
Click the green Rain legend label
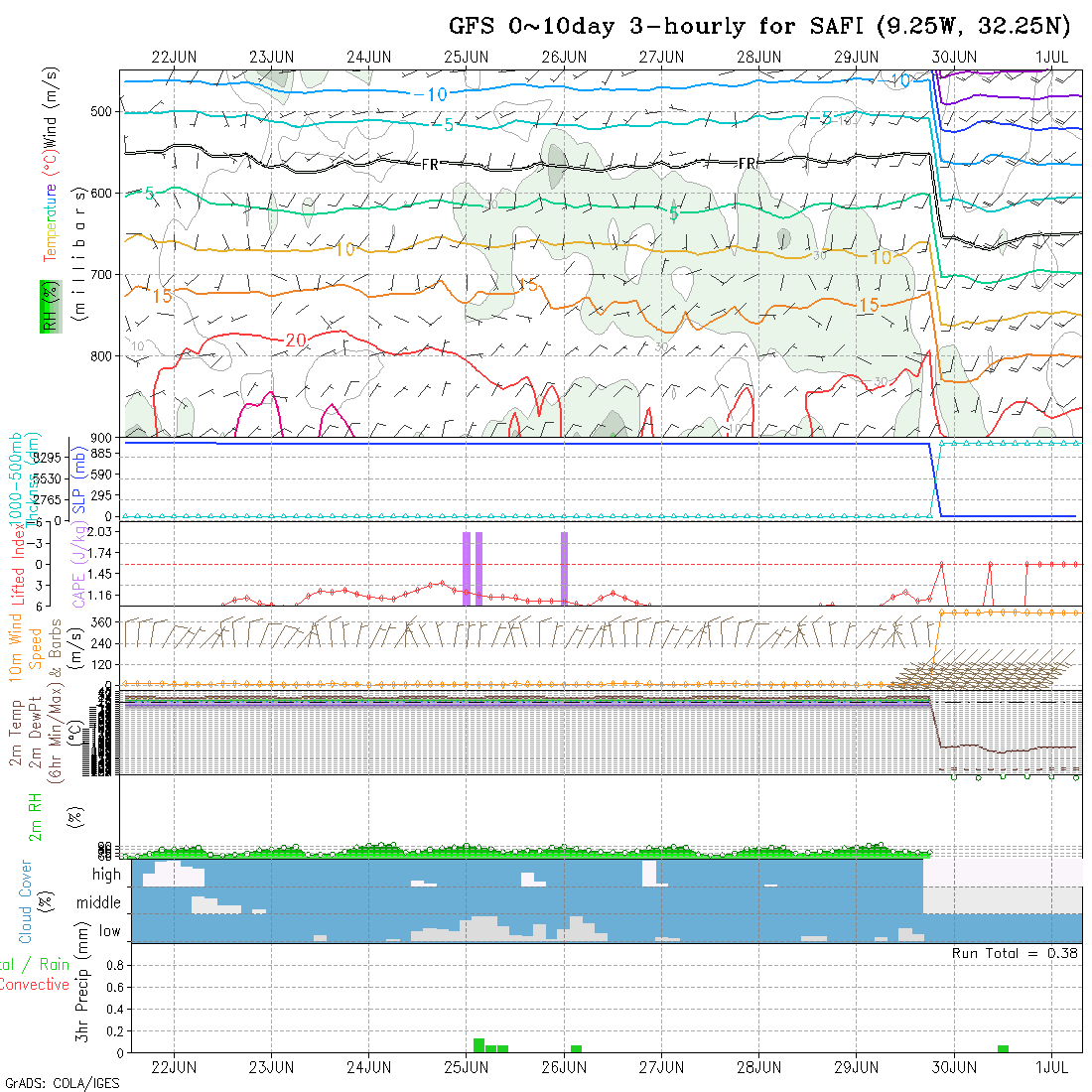(54, 965)
